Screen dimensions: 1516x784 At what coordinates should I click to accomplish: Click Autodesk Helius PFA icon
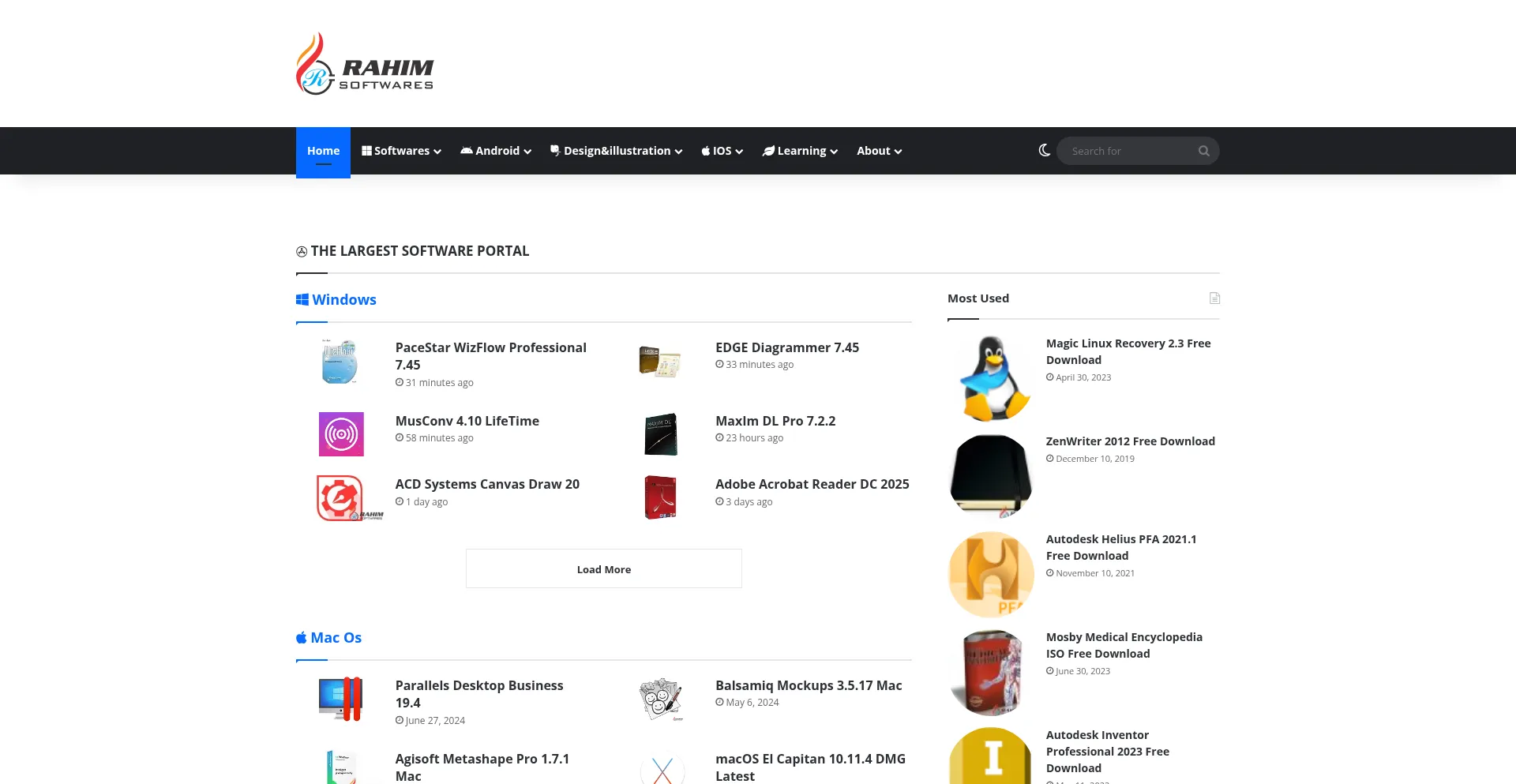click(x=991, y=574)
